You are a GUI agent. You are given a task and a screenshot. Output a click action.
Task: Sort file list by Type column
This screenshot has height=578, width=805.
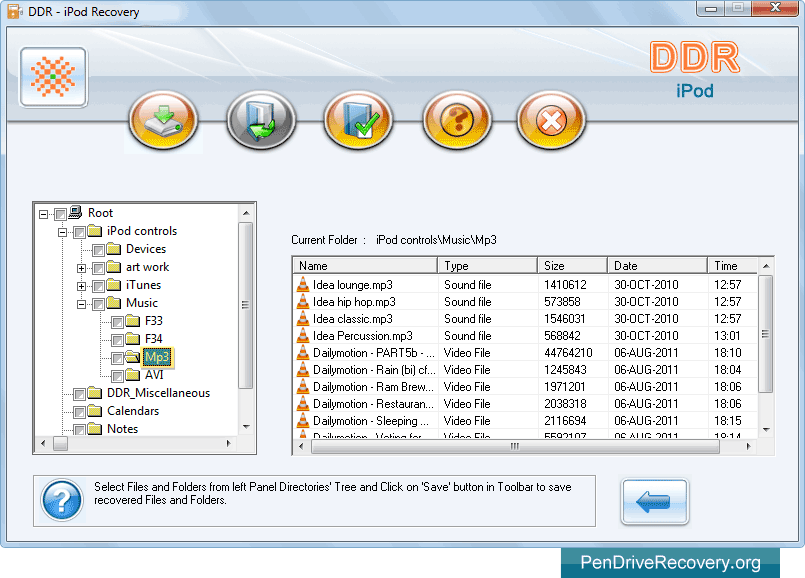(487, 265)
